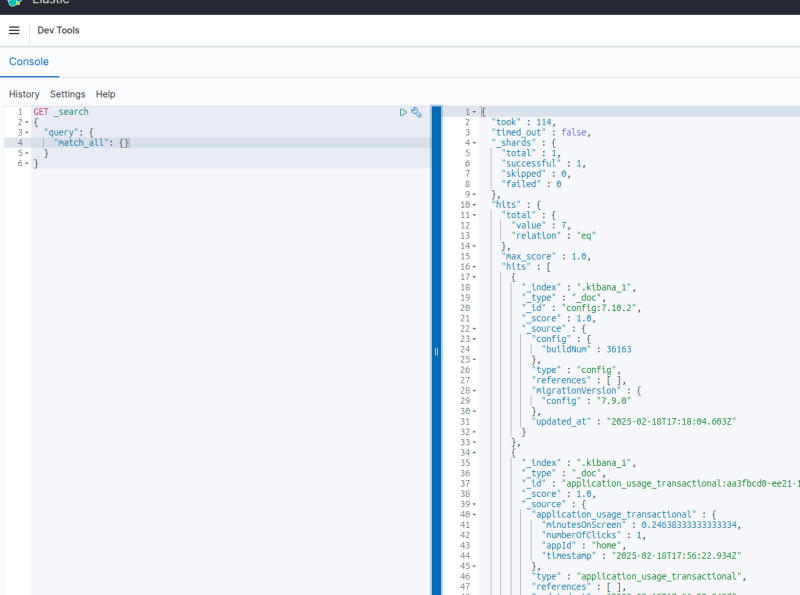Image resolution: width=800 pixels, height=595 pixels.
Task: Collapse the outer "hits" object on line 10
Action: tap(474, 205)
